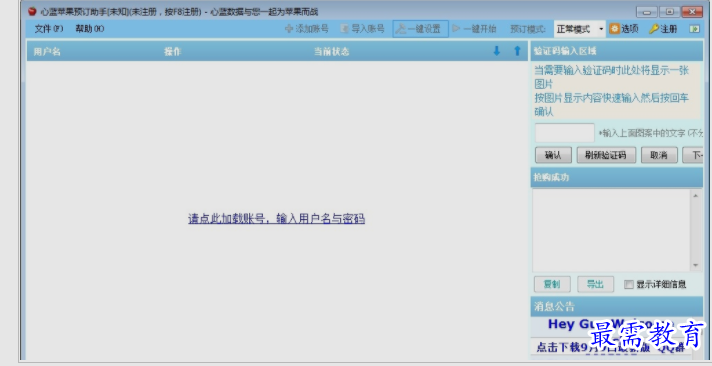712x366 pixels.
Task: Click the 导出 button
Action: point(595,284)
